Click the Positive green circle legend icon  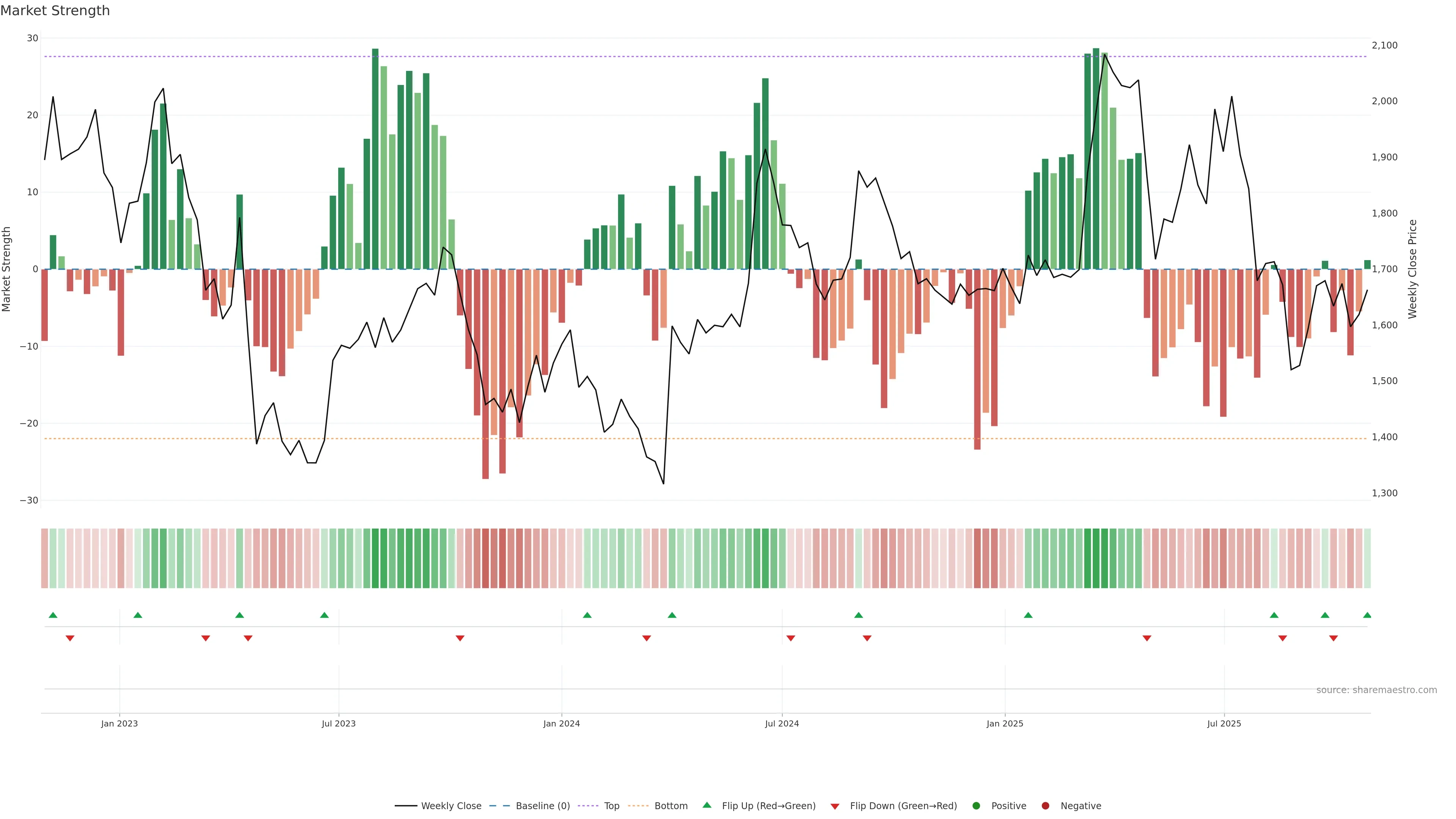pos(976,806)
